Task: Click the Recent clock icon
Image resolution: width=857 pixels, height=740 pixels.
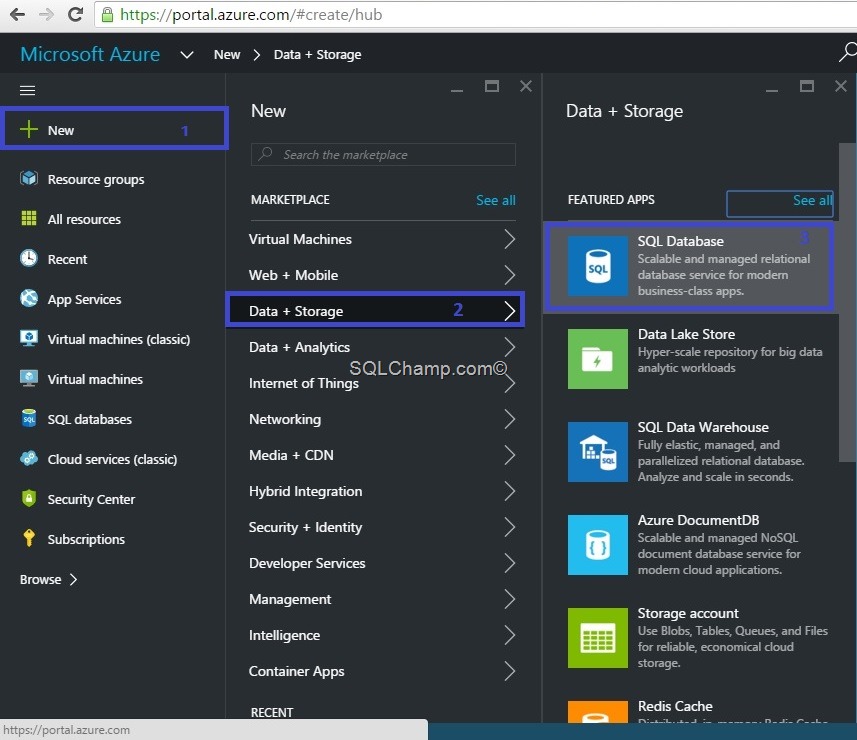Action: [x=29, y=258]
